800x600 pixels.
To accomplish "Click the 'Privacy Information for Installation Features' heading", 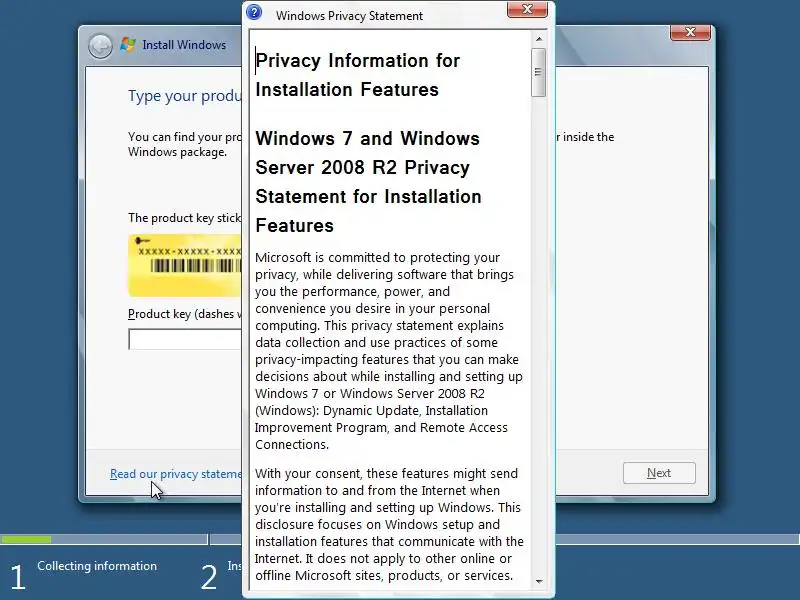I will 358,75.
